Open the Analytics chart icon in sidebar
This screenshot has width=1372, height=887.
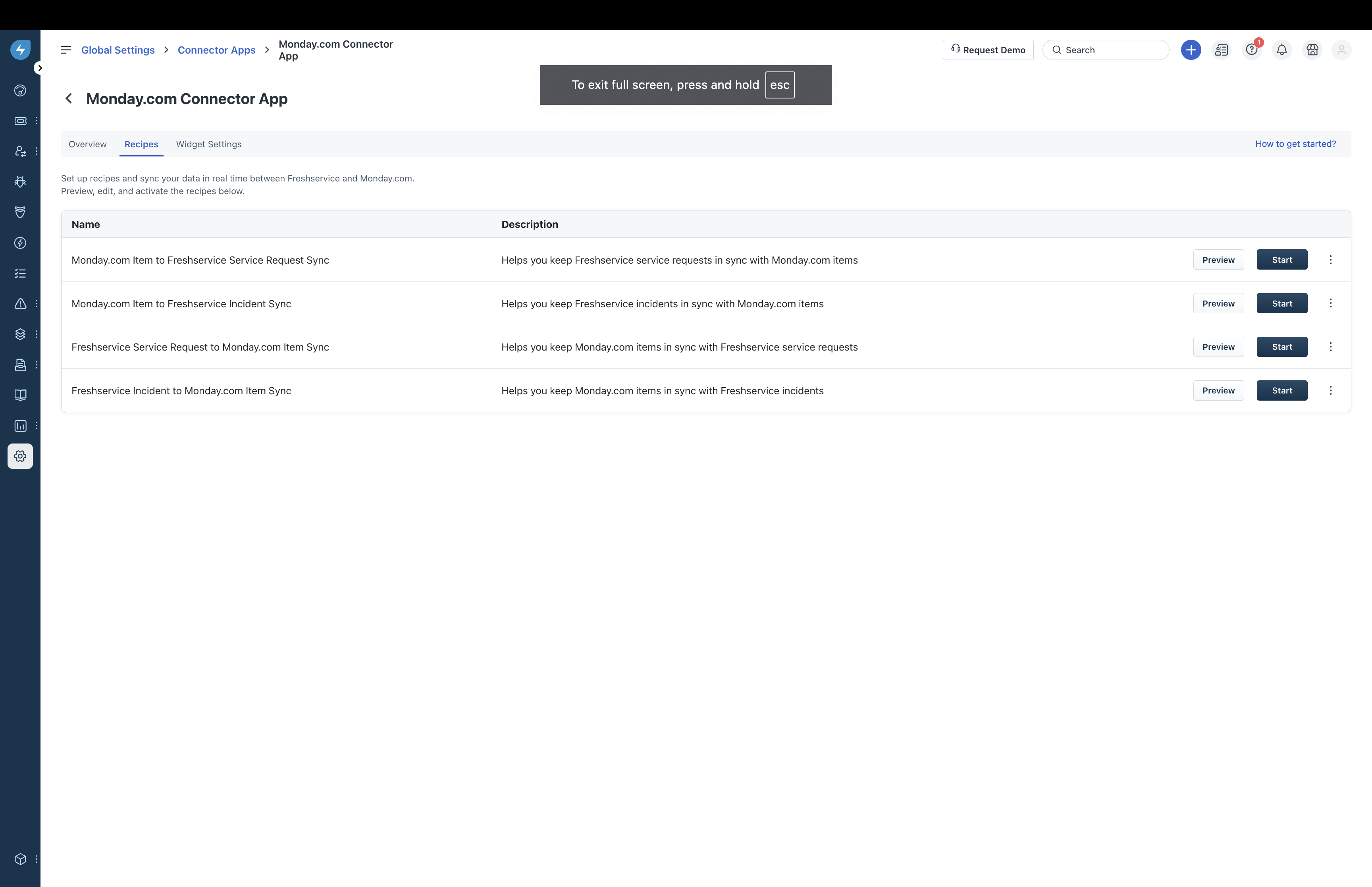pos(20,426)
